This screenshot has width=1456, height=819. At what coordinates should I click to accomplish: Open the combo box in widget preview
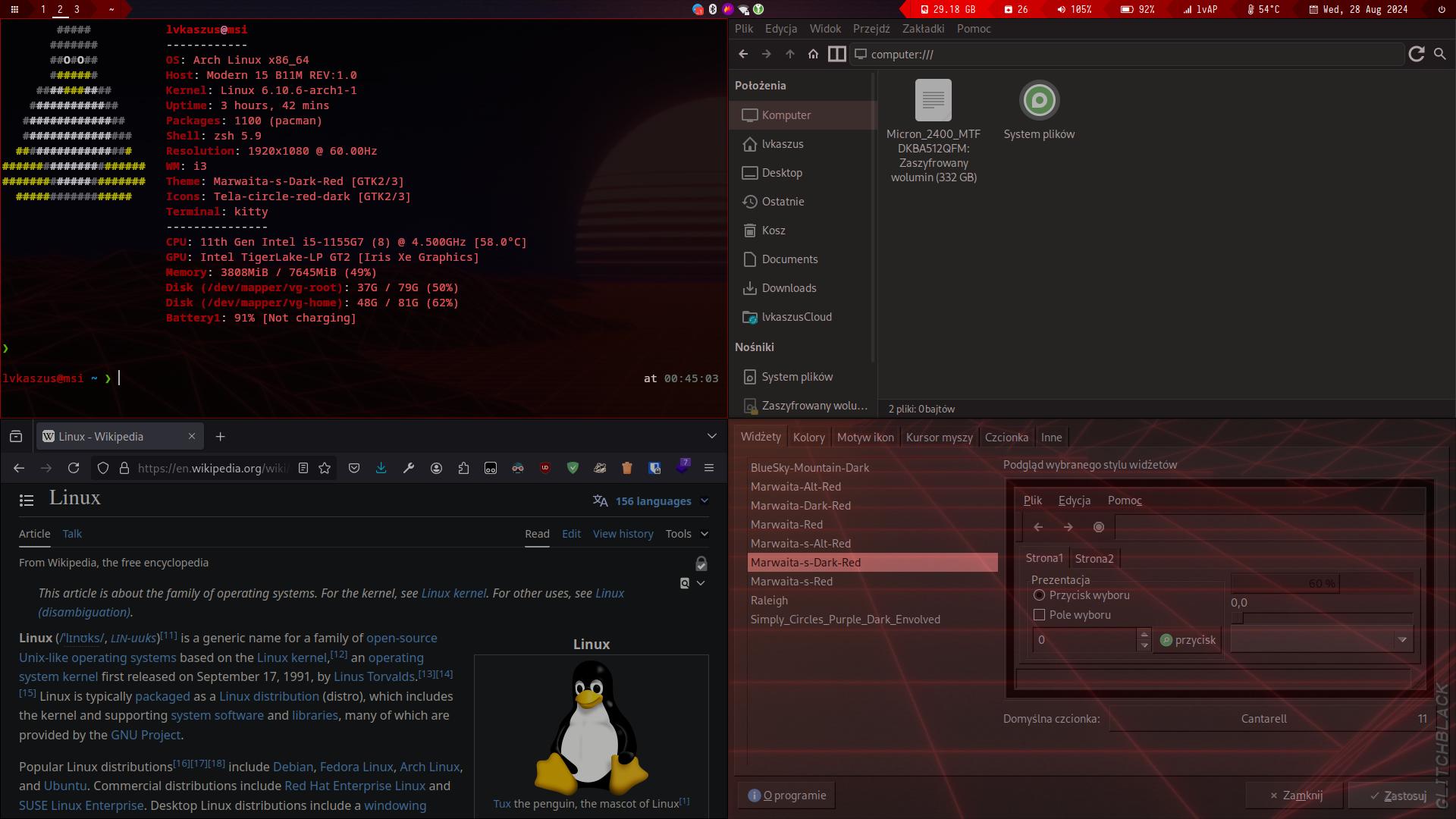click(x=1322, y=640)
